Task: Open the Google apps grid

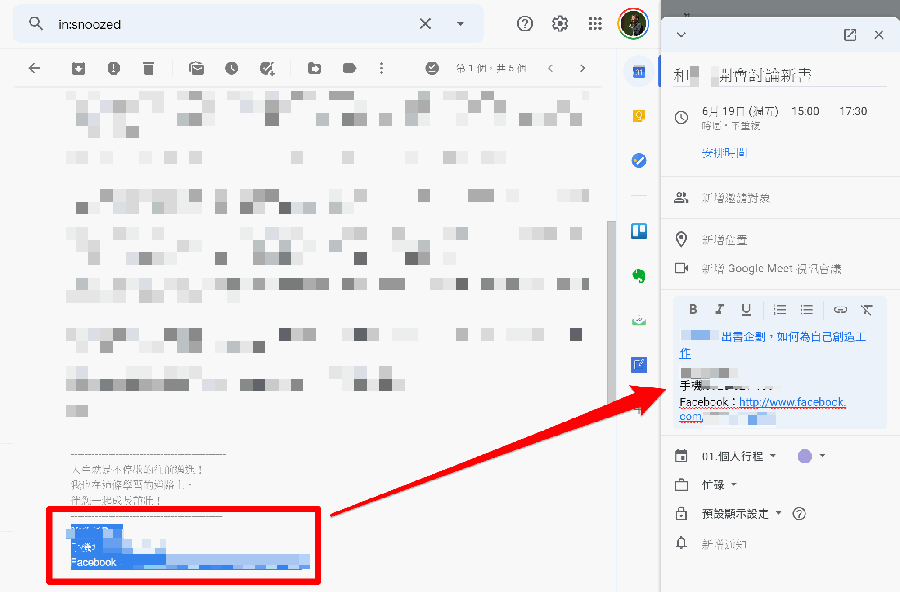Action: click(595, 24)
